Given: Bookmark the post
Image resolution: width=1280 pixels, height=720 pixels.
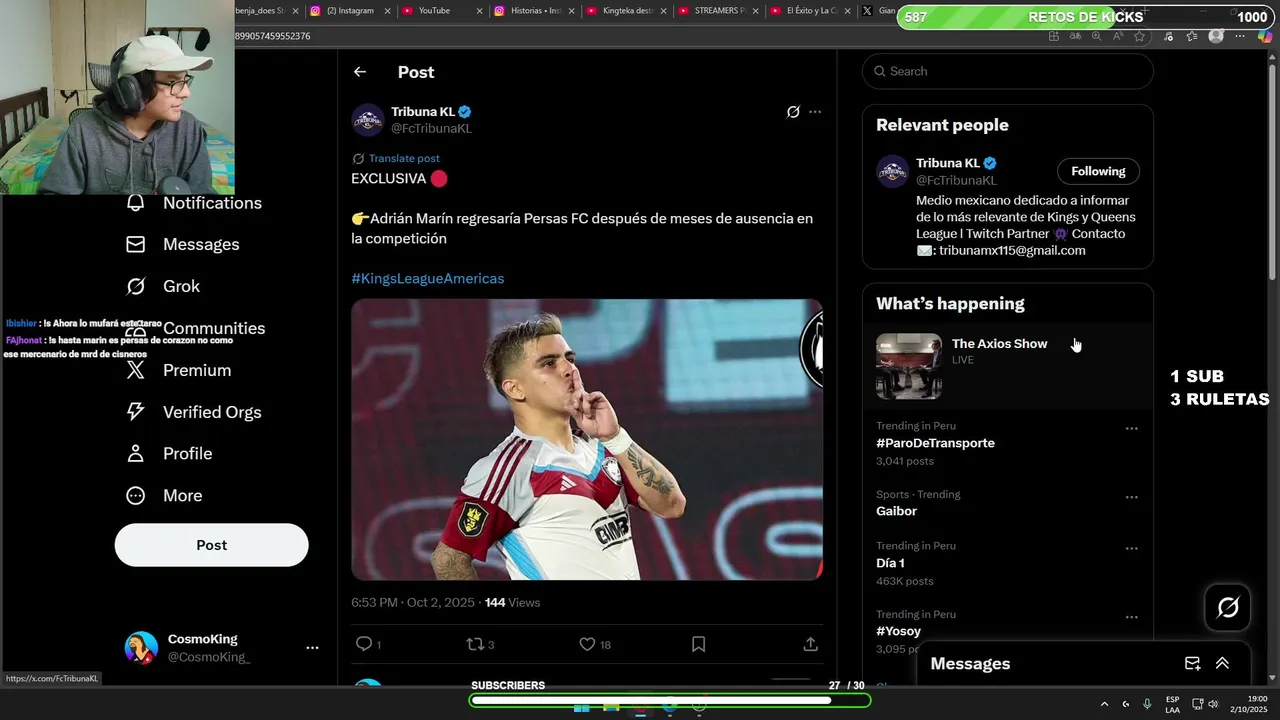Looking at the screenshot, I should (x=699, y=644).
